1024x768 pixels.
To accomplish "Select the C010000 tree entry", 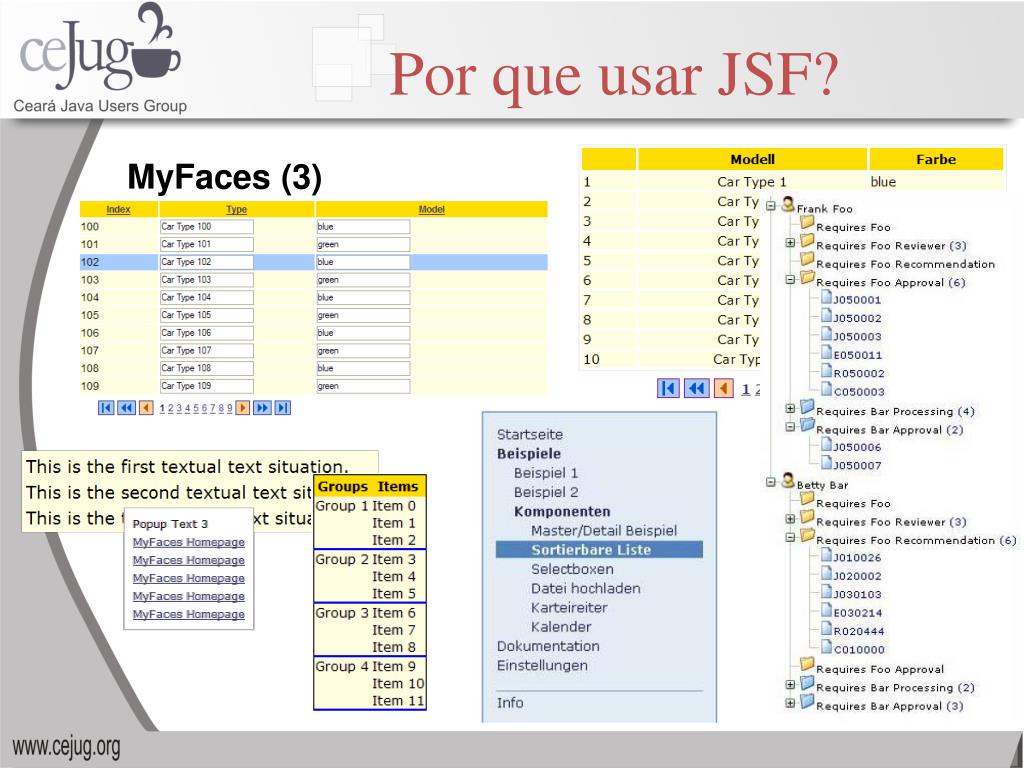I will click(859, 650).
